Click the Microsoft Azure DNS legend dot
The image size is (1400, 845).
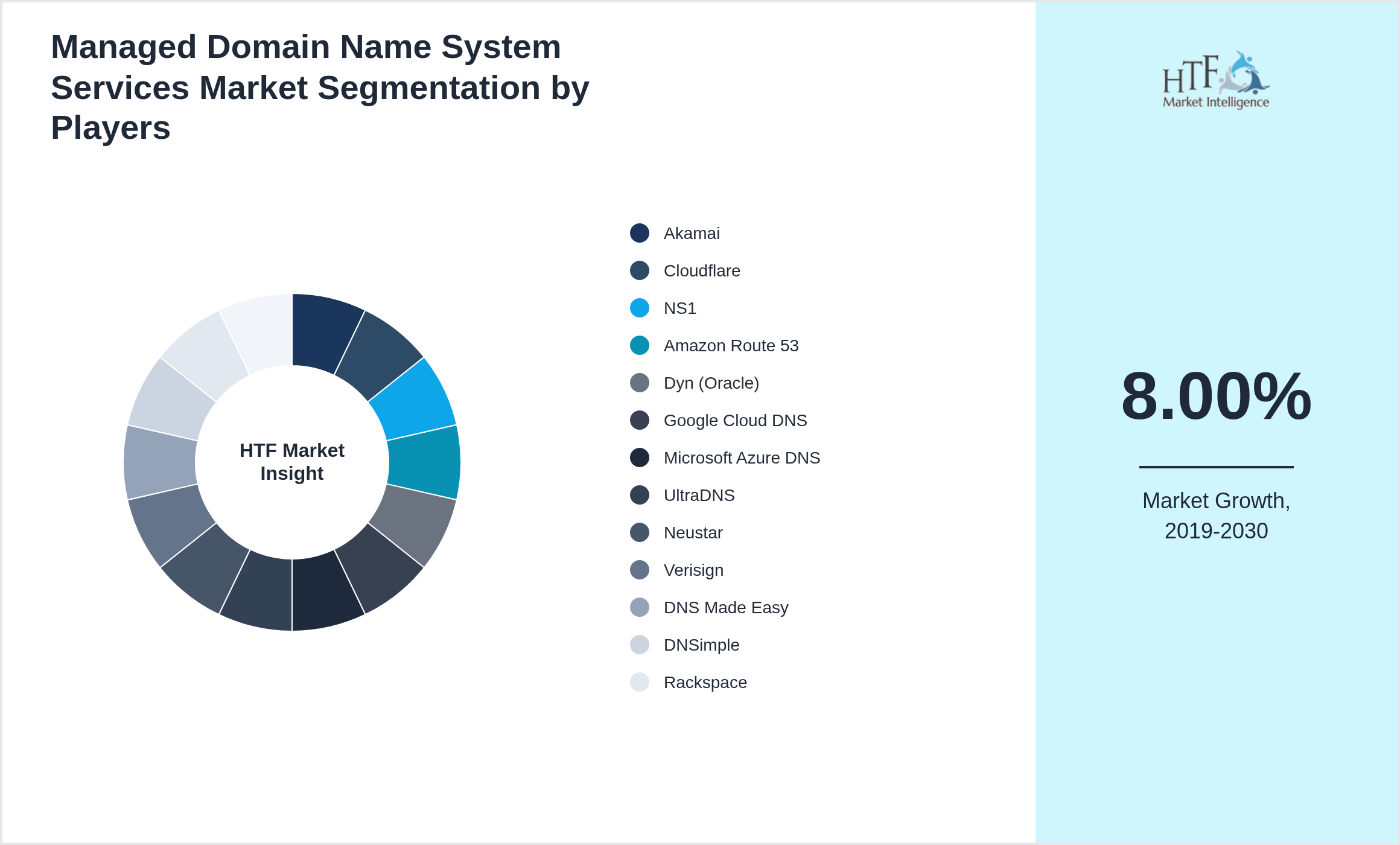[638, 458]
